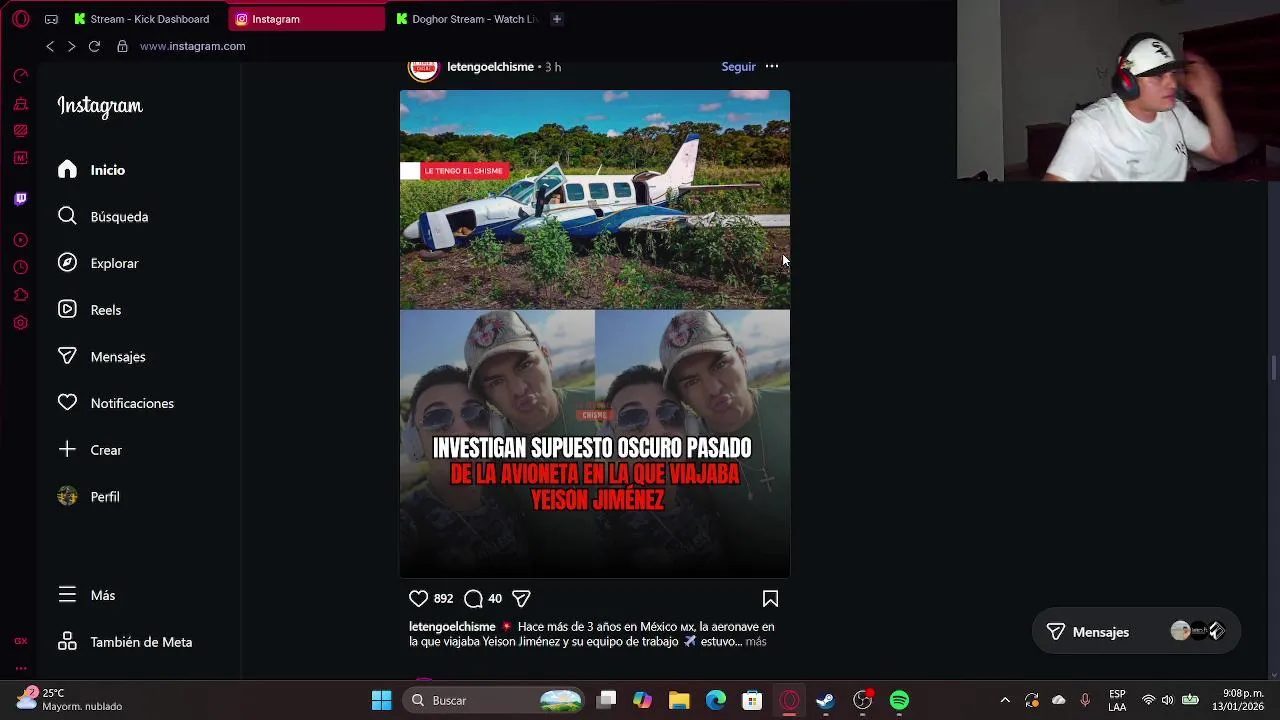The height and width of the screenshot is (720, 1280).
Task: Open Task View on taskbar
Action: (606, 700)
